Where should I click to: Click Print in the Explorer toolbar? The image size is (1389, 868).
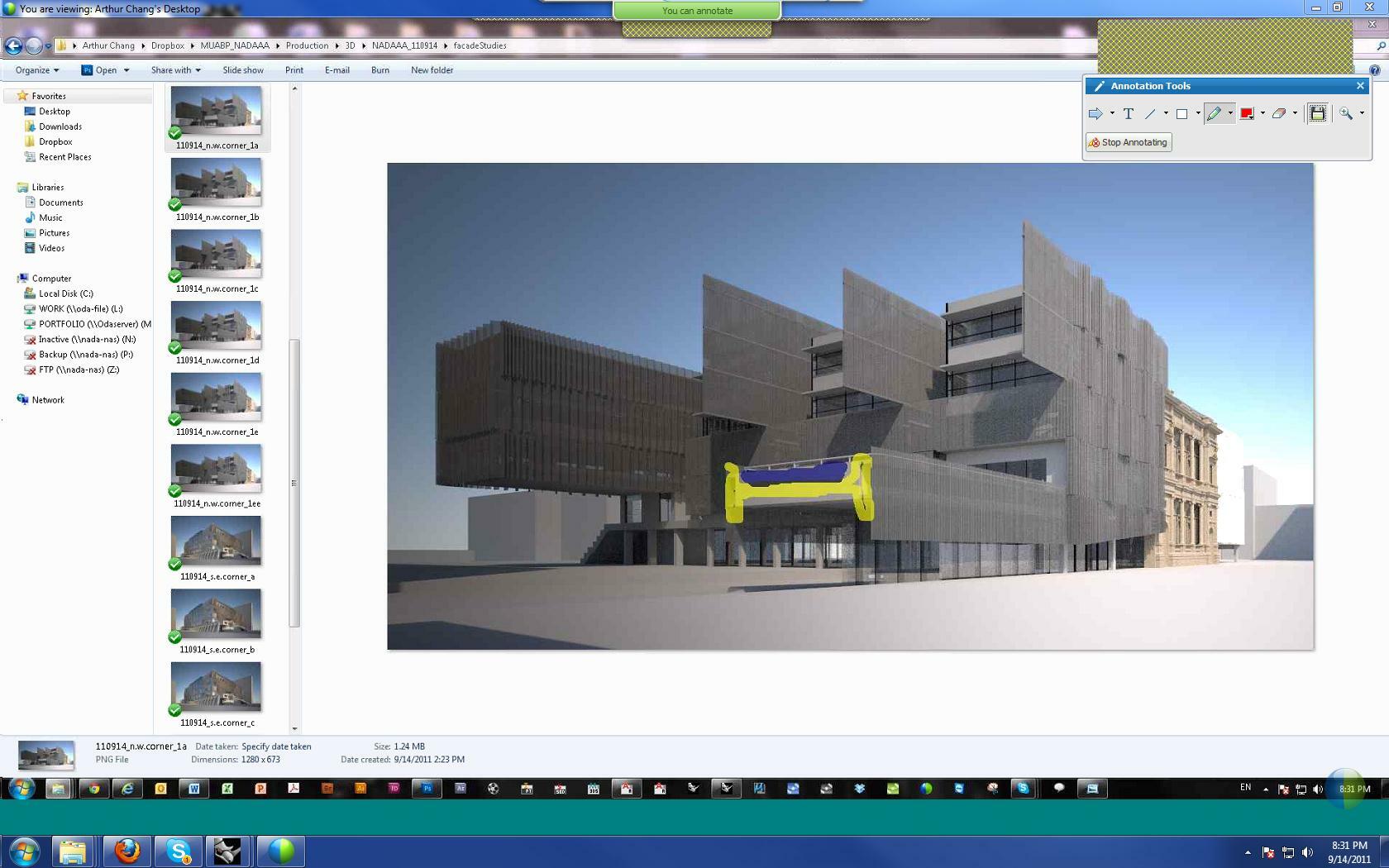coord(294,70)
